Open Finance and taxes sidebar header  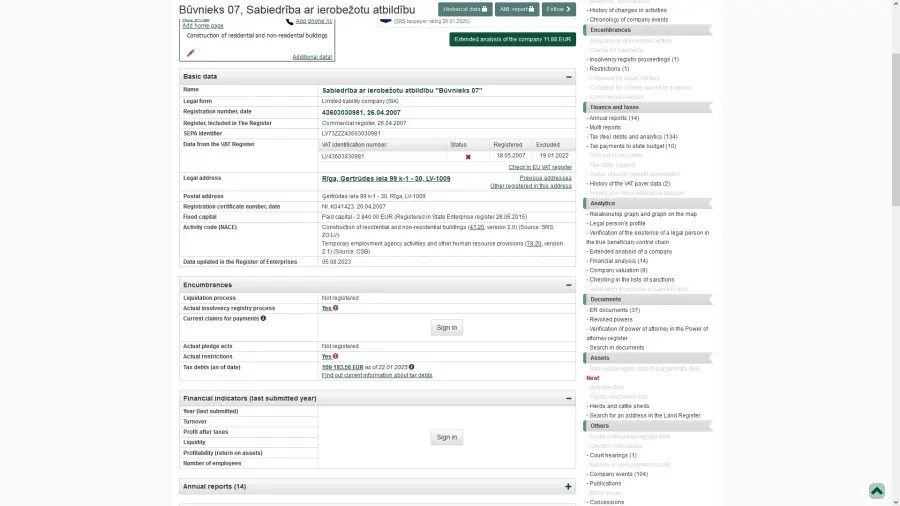click(x=648, y=107)
